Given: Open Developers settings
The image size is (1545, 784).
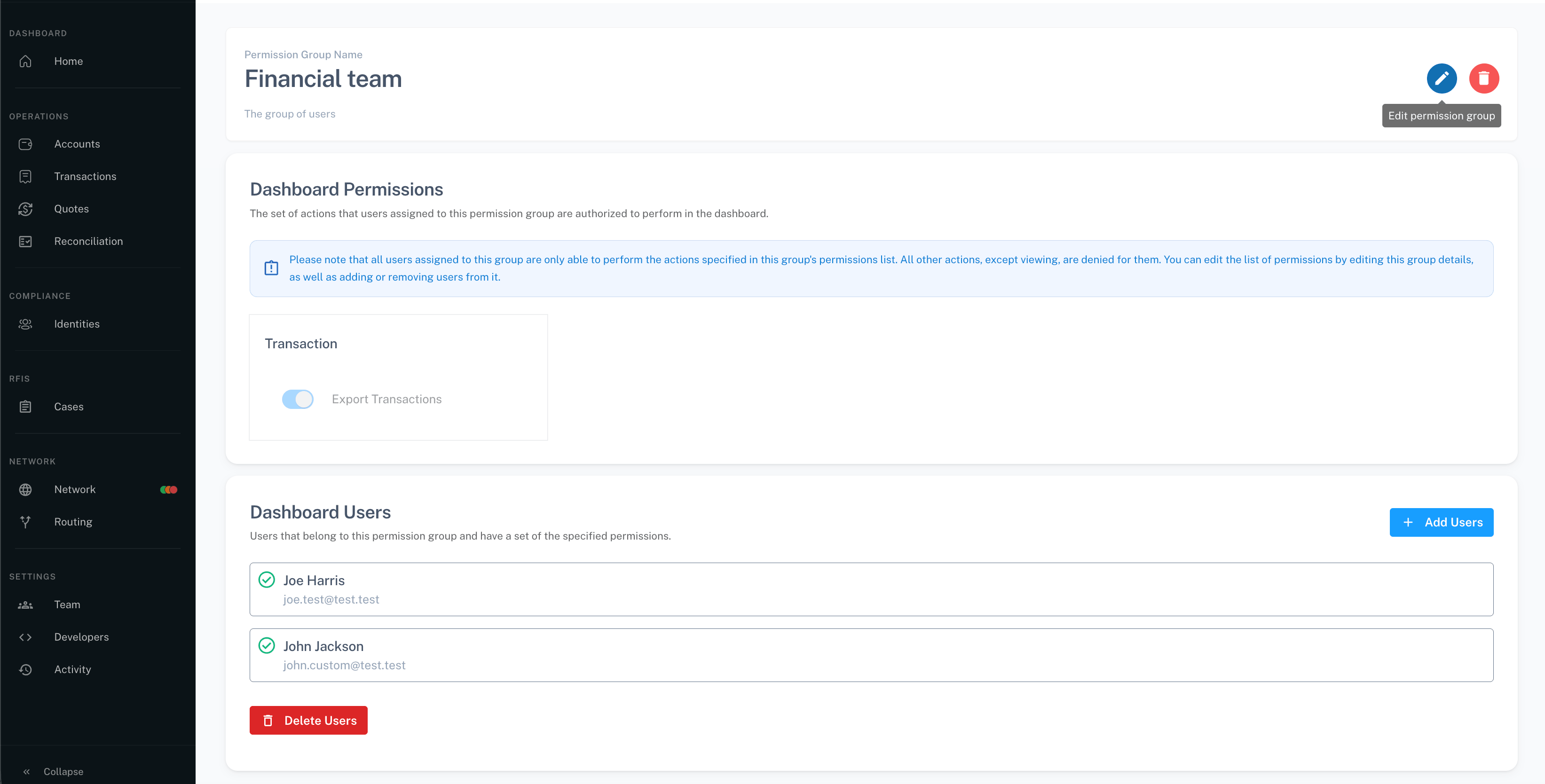Looking at the screenshot, I should pos(81,636).
